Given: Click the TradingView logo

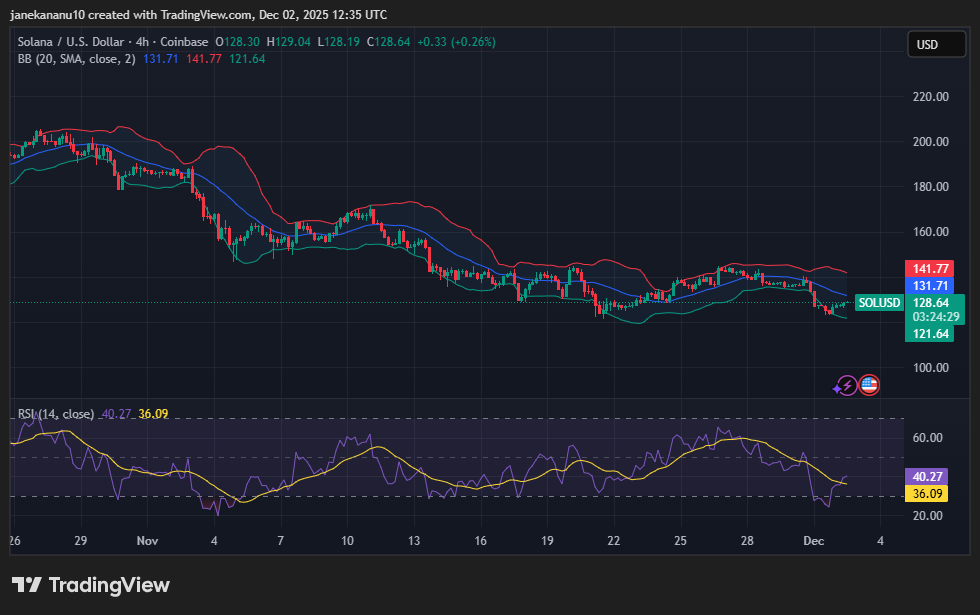Looking at the screenshot, I should [91, 585].
